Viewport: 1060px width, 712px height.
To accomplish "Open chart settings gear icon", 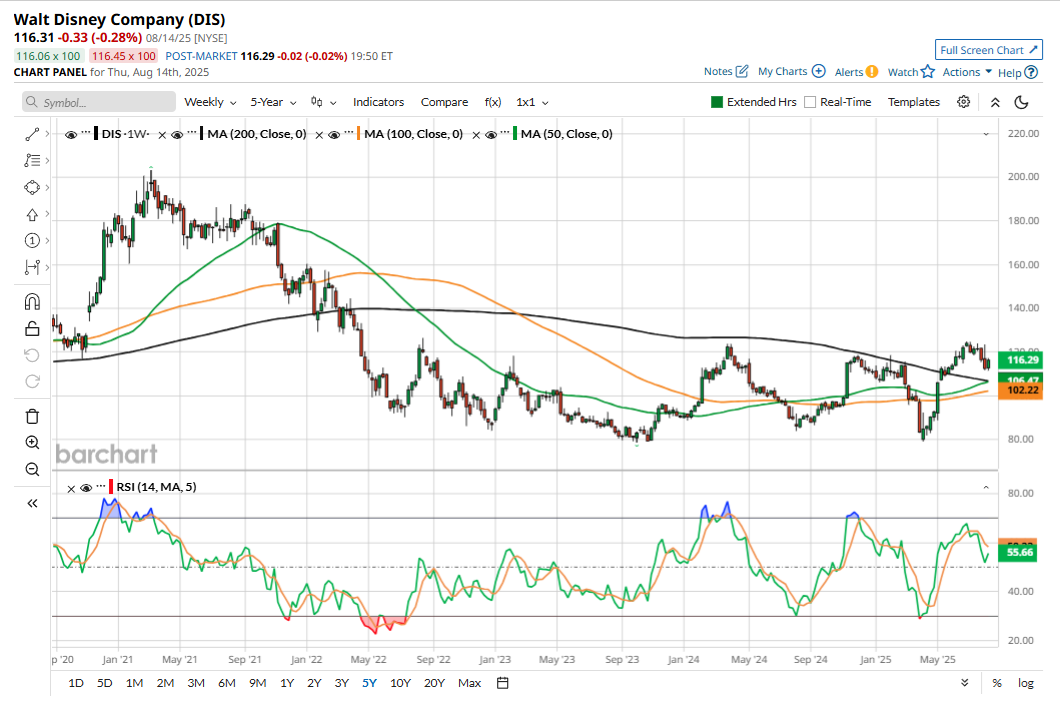I will [x=963, y=102].
